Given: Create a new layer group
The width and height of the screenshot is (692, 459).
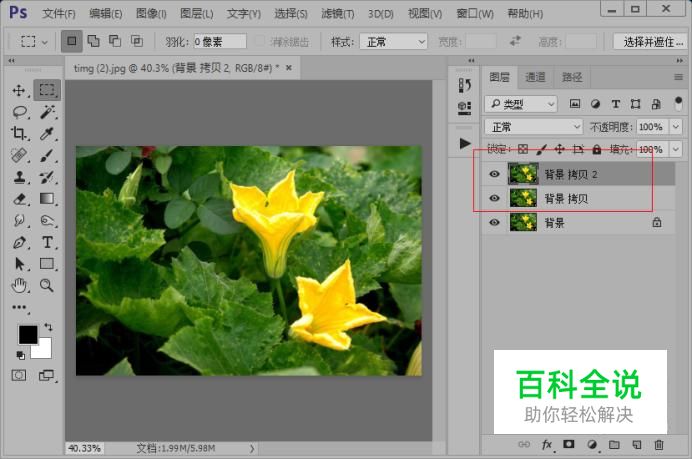Looking at the screenshot, I should click(614, 444).
